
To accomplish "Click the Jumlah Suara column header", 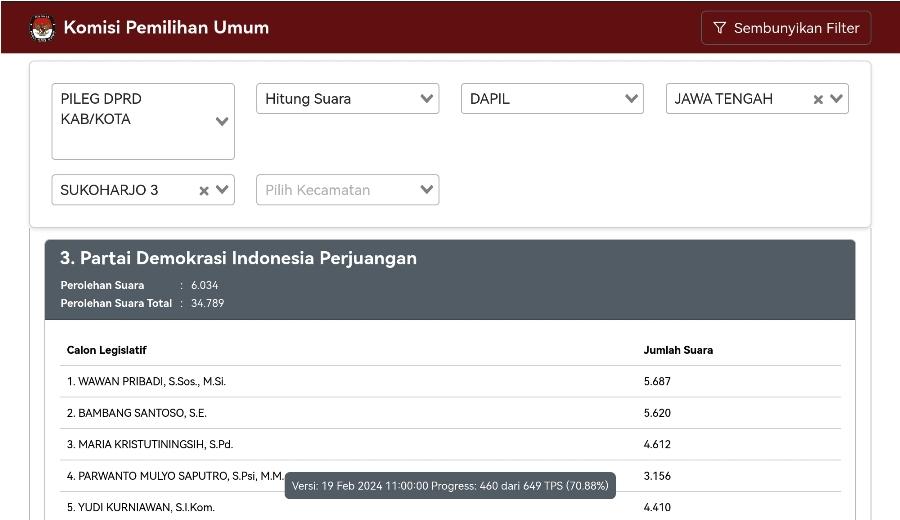I will (678, 350).
